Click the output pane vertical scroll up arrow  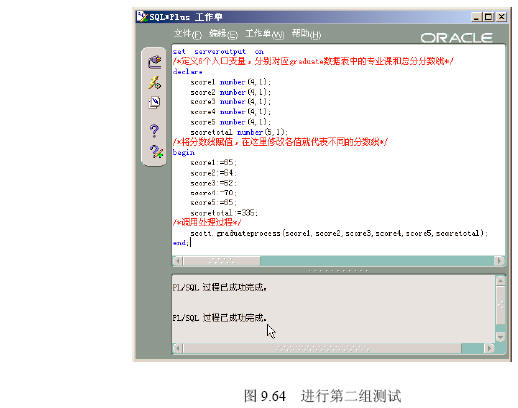tap(500, 281)
